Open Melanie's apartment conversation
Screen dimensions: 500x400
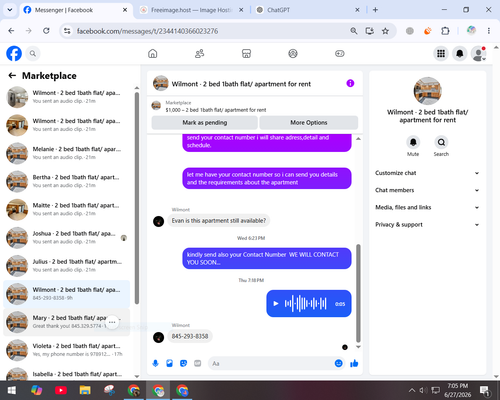pos(67,153)
